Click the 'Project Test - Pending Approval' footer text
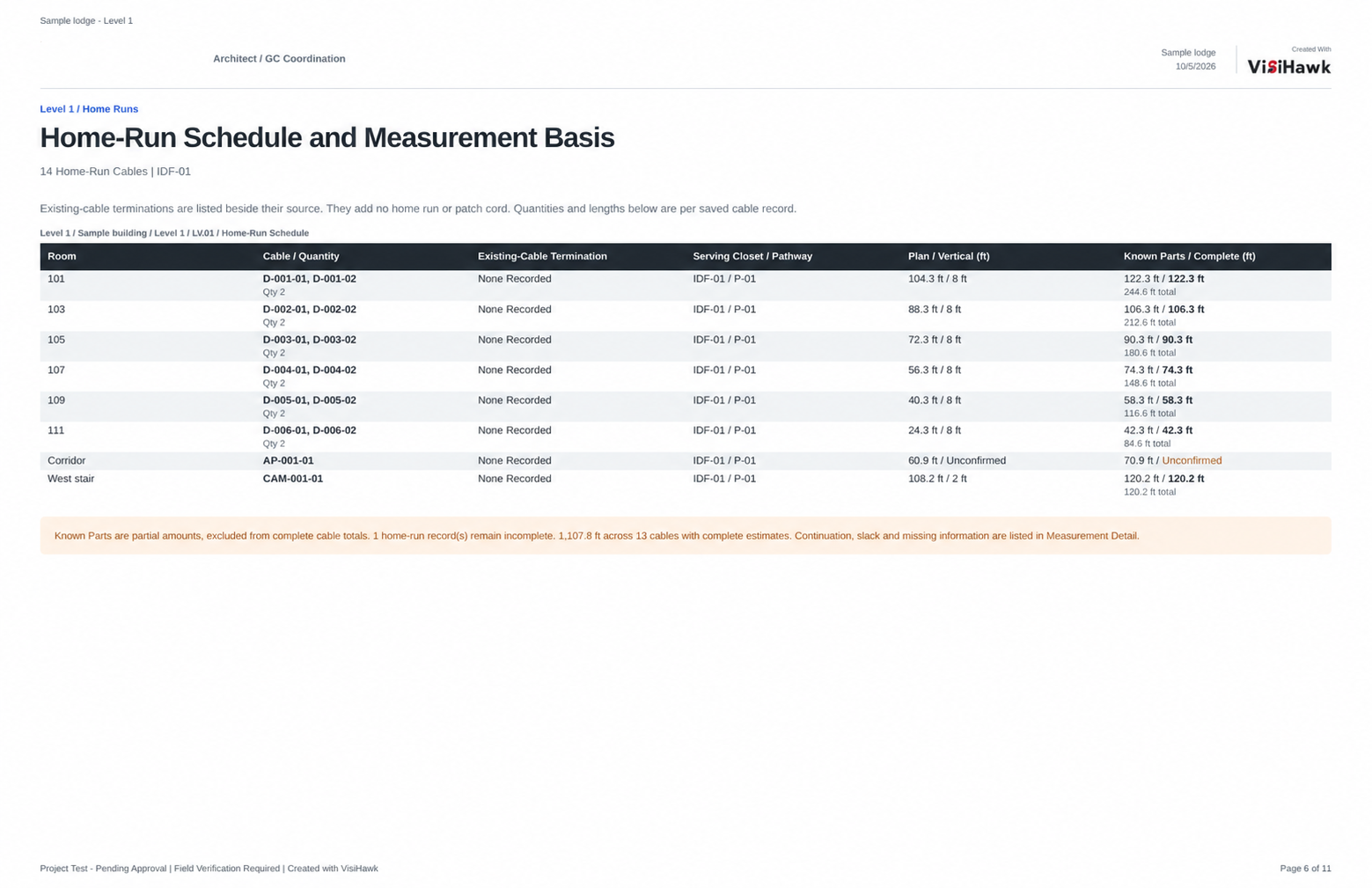 click(209, 869)
